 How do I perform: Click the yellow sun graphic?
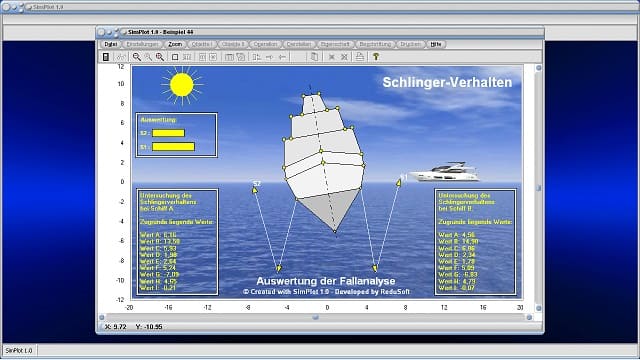point(182,85)
